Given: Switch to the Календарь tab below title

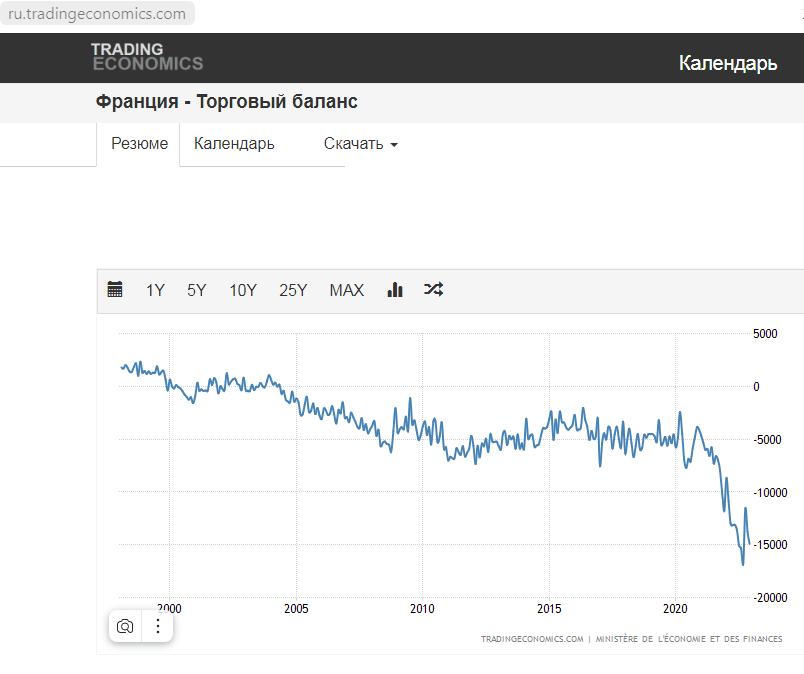Looking at the screenshot, I should pyautogui.click(x=234, y=144).
